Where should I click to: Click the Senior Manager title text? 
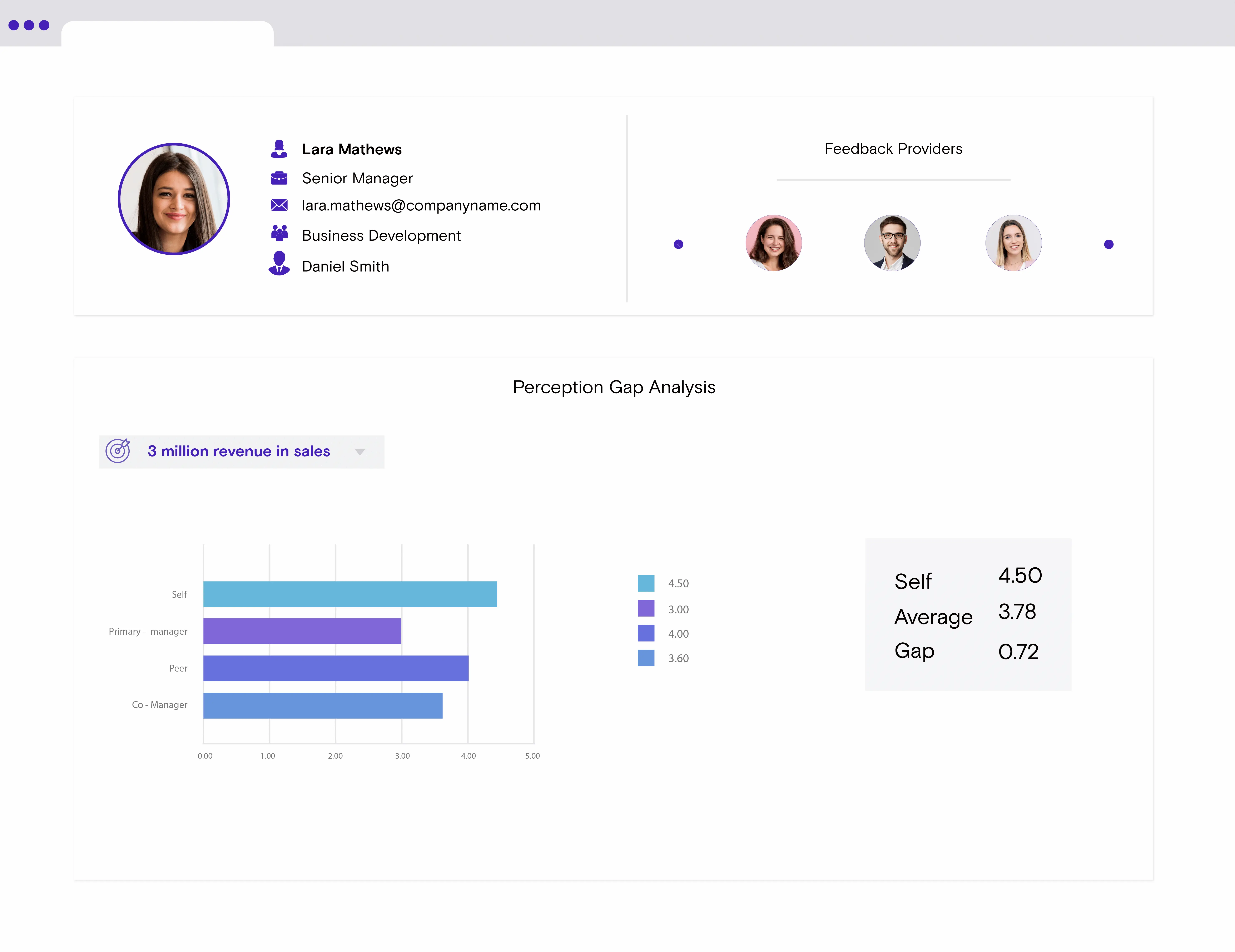click(x=357, y=179)
